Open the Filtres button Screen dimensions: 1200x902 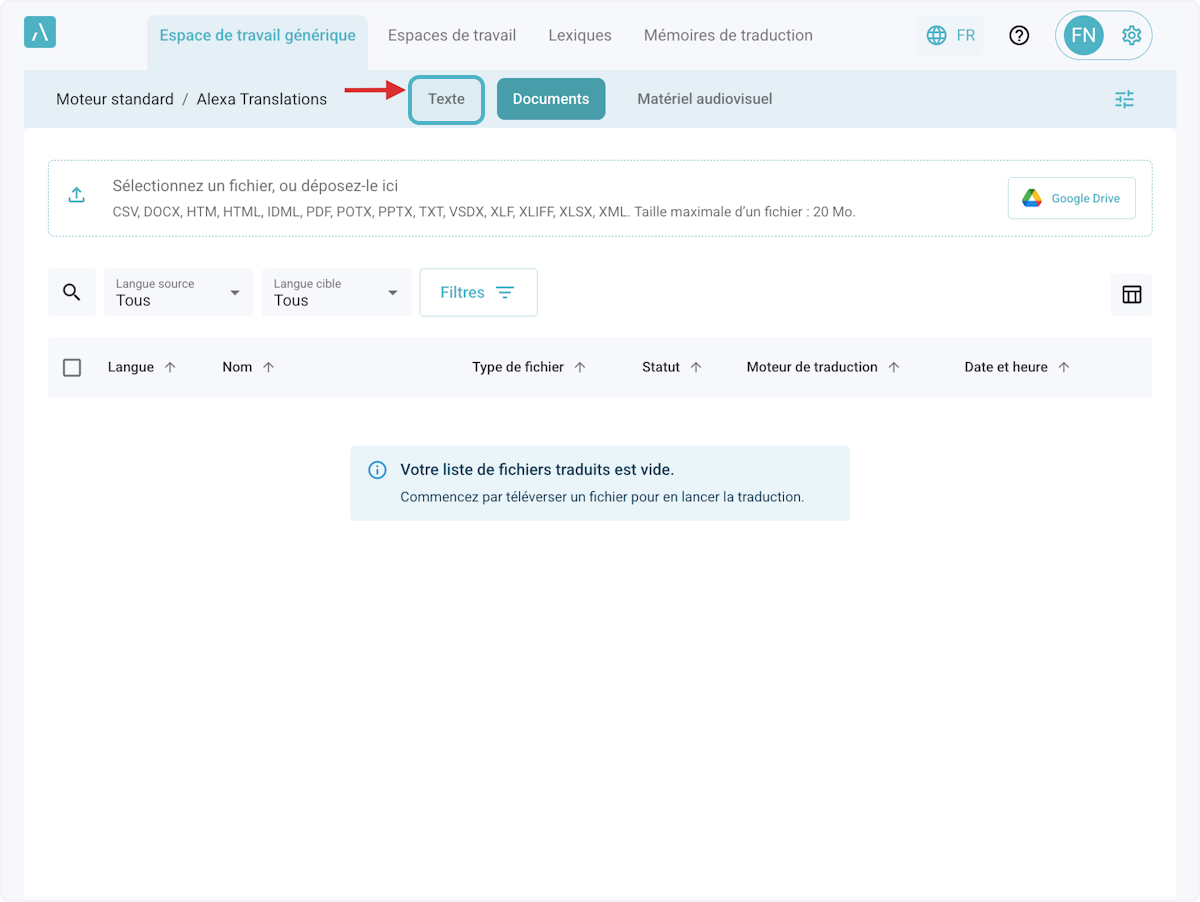pyautogui.click(x=478, y=292)
